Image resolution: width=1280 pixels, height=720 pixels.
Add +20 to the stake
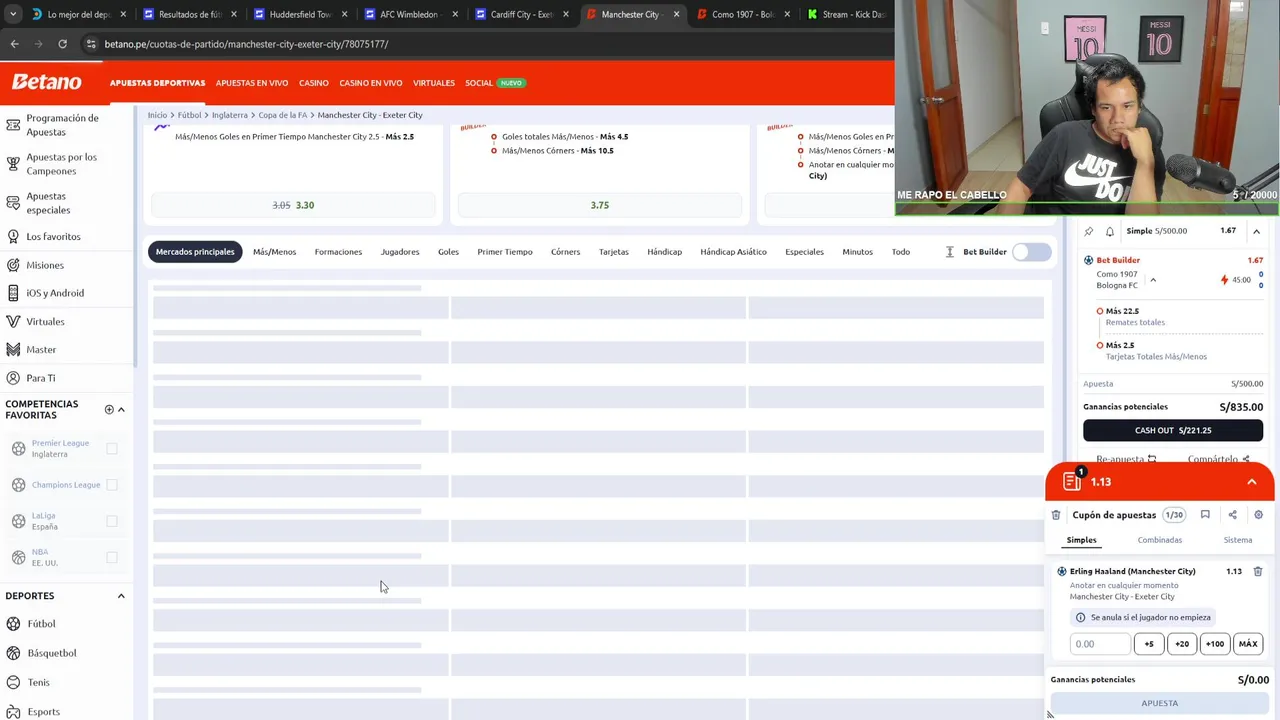point(1182,644)
